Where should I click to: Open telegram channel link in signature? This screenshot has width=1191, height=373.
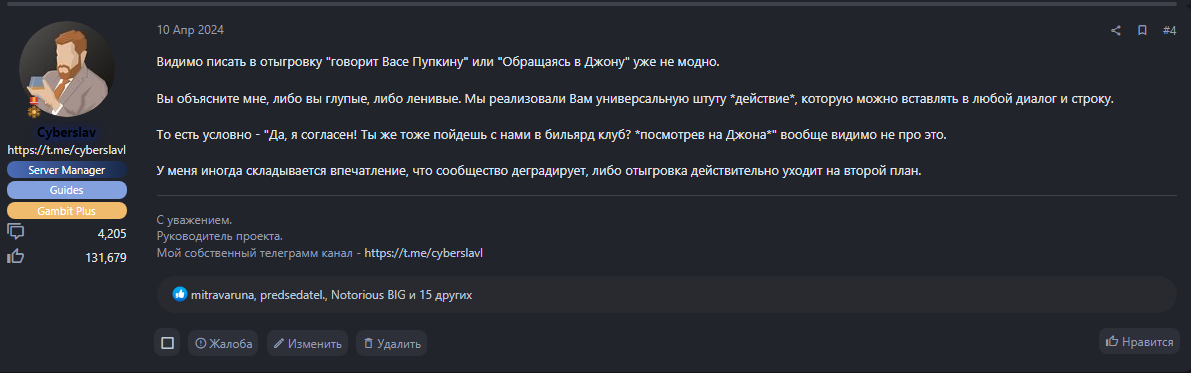pos(424,253)
